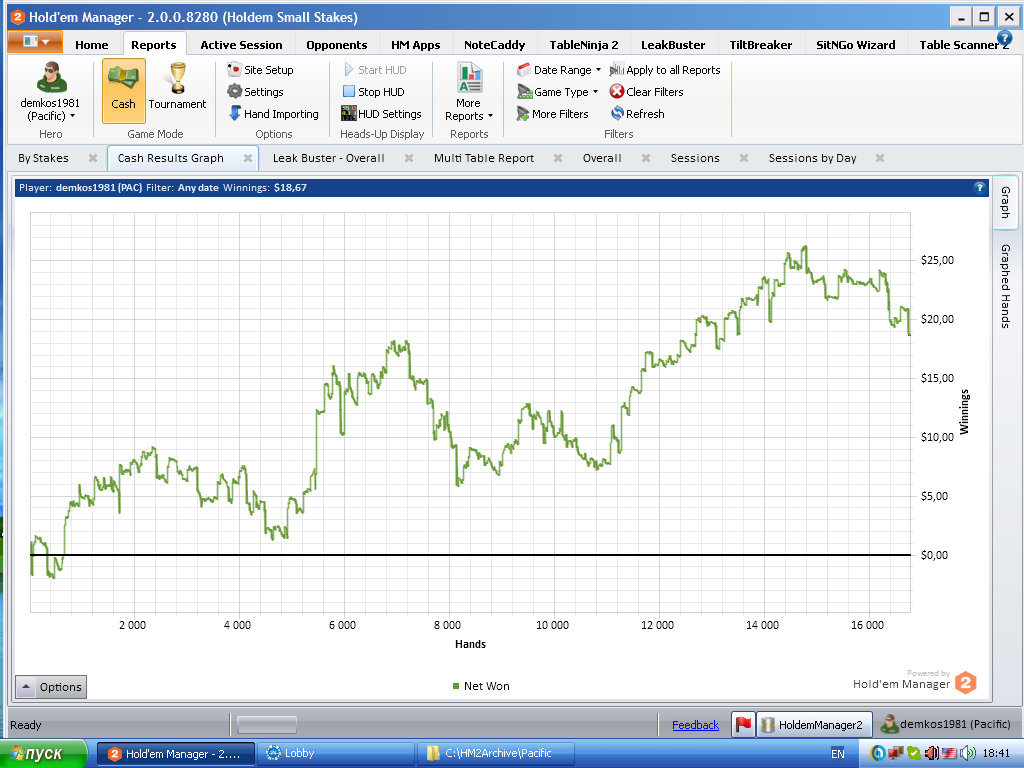Viewport: 1024px width, 768px height.
Task: Switch to Leak Buster - Overall report
Action: click(x=328, y=158)
